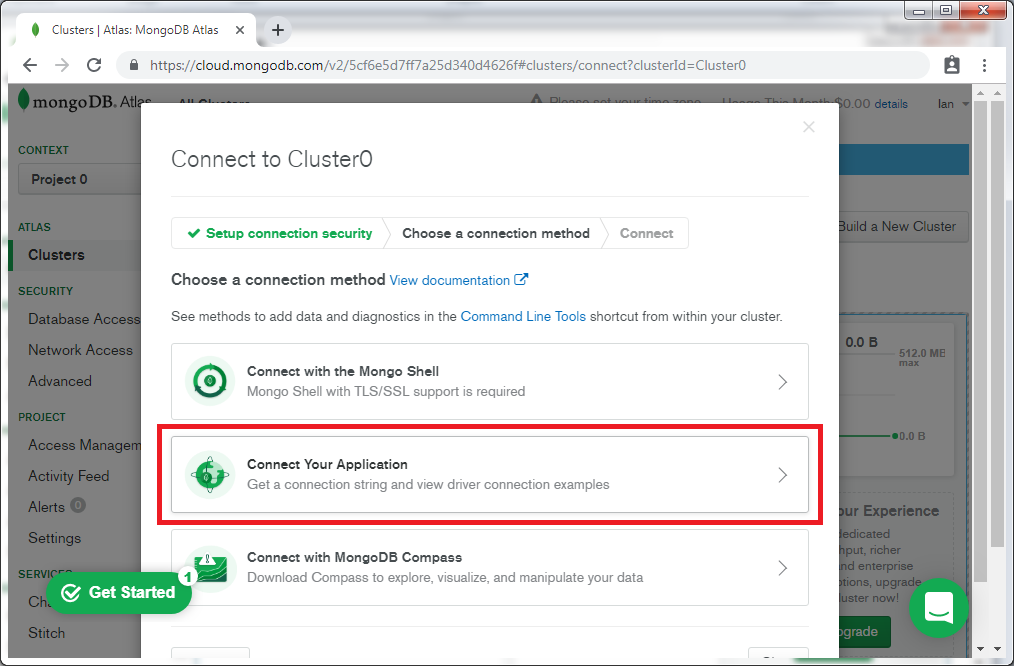Close the Clusters Atlas browser tab

click(240, 30)
